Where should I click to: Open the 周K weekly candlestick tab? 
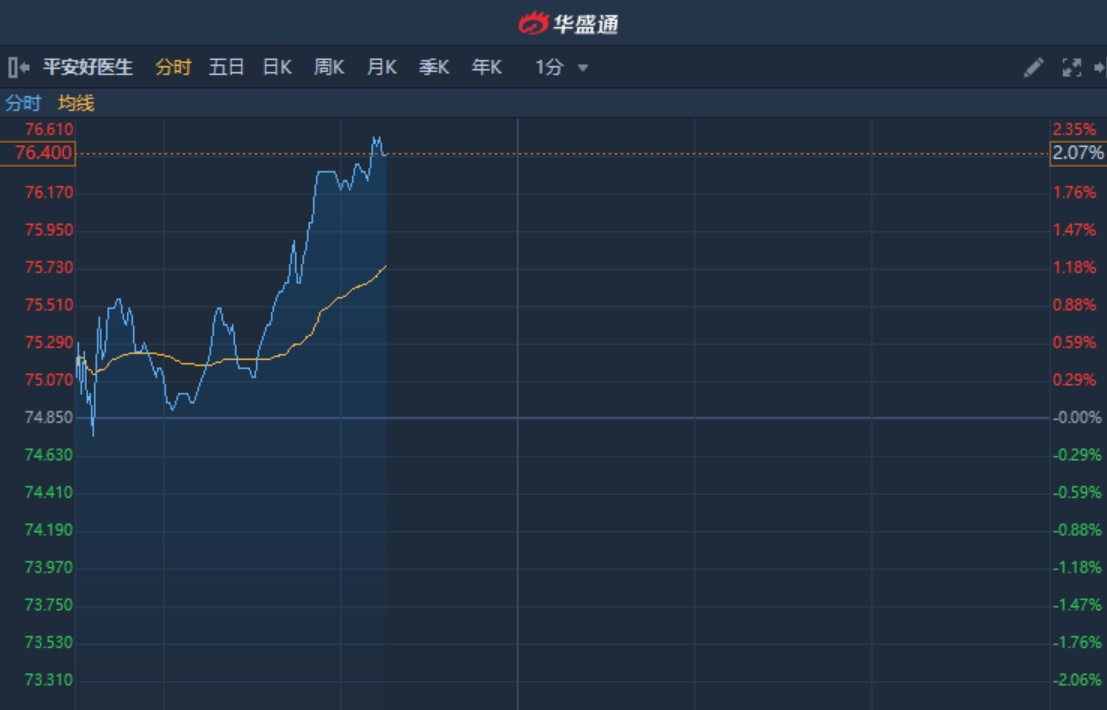(329, 68)
